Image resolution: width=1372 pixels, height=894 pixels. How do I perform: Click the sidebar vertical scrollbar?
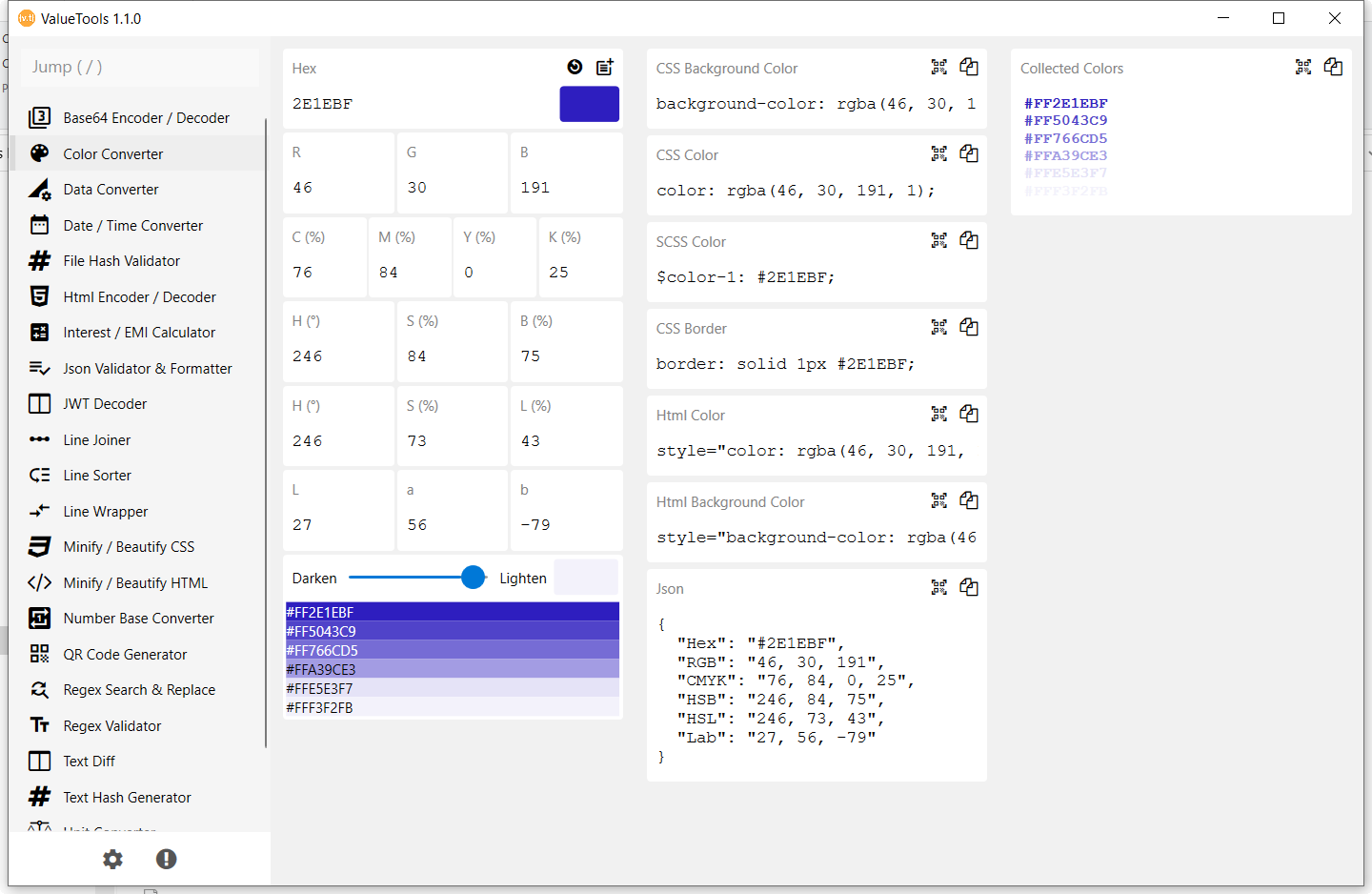[x=266, y=434]
